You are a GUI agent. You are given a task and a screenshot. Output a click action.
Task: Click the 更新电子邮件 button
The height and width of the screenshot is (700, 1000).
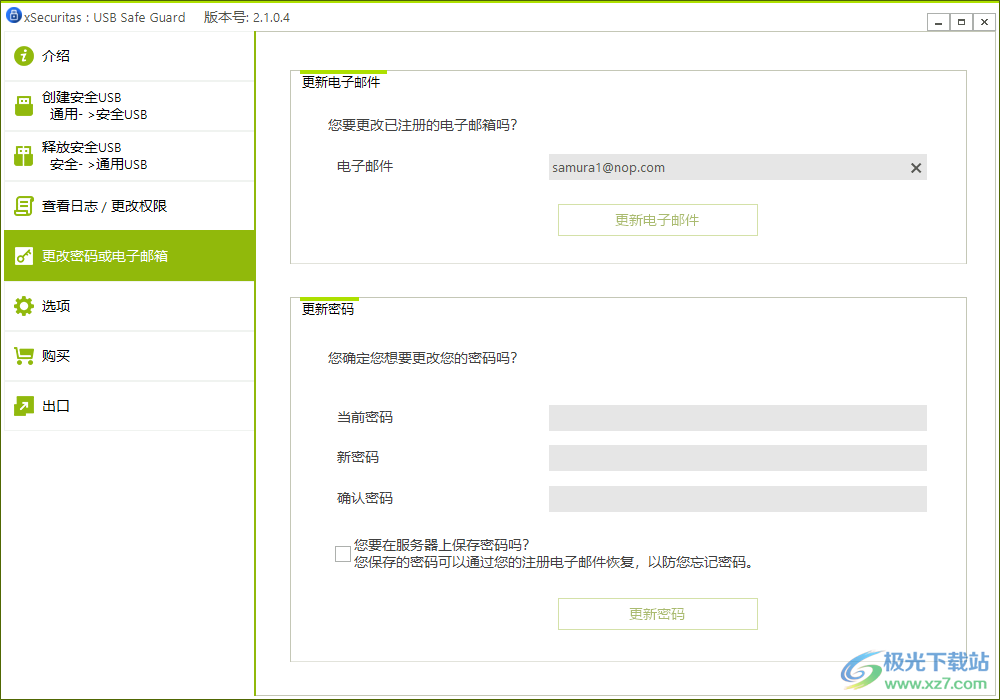(x=657, y=219)
